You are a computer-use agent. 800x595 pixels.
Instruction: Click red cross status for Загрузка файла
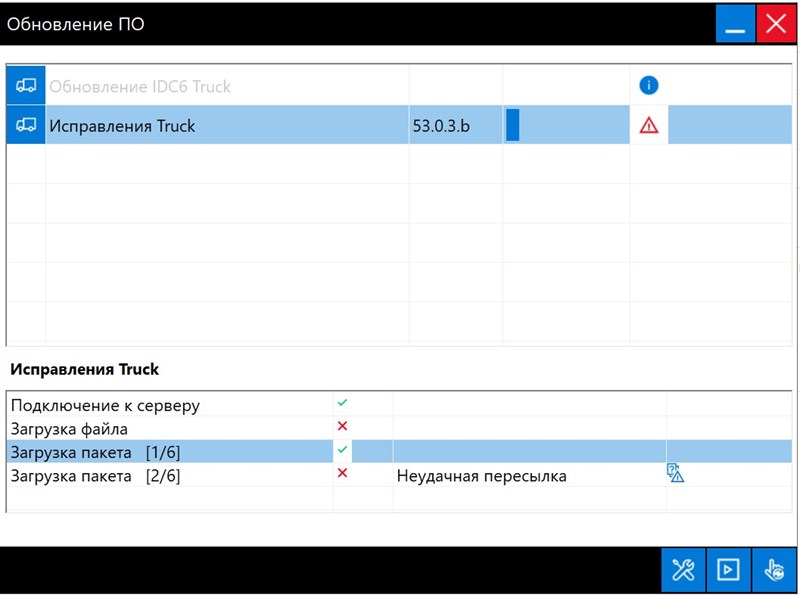coord(342,426)
